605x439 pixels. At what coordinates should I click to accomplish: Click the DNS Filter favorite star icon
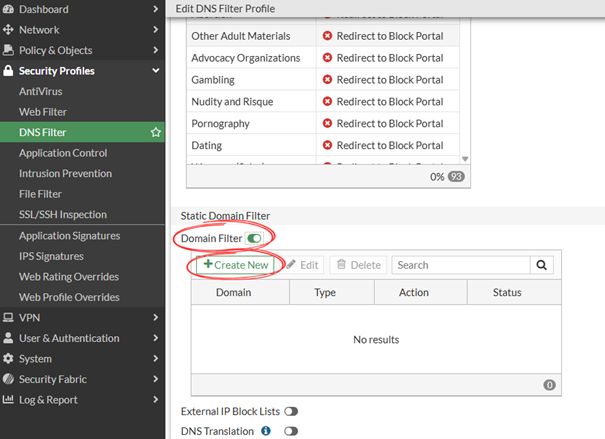[x=155, y=132]
